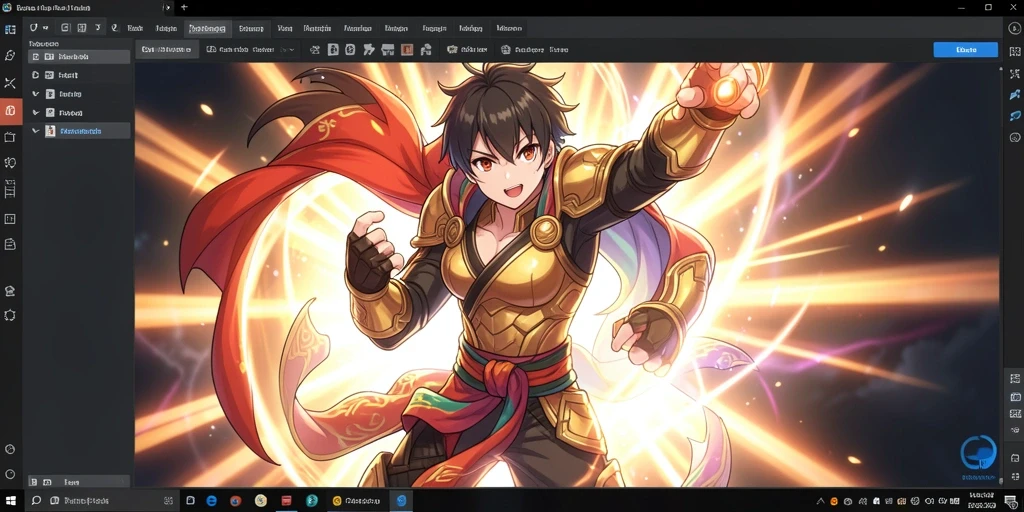
Task: Open the crossed-tools icon in the left sidebar
Action: coord(10,82)
